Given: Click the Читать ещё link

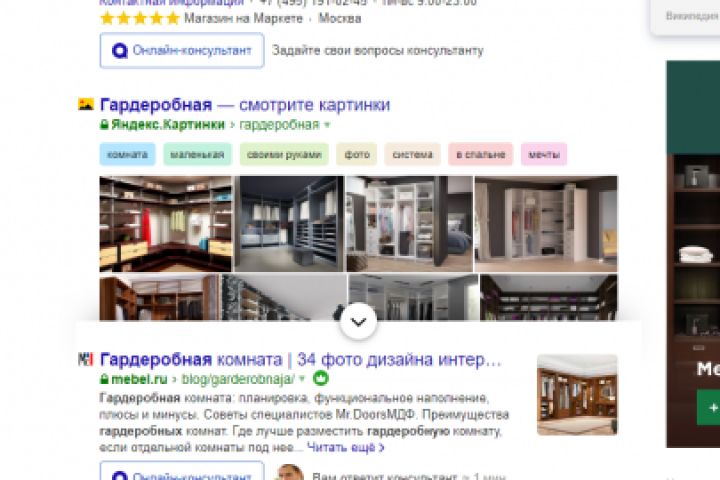Looking at the screenshot, I should tap(345, 447).
